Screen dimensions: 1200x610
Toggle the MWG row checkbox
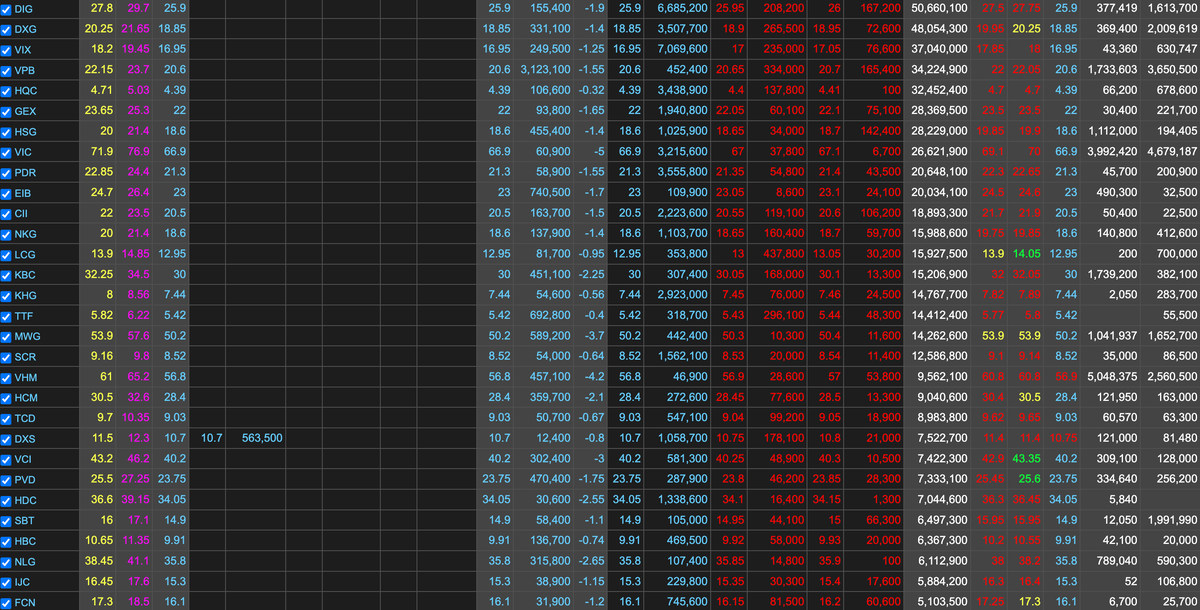point(7,336)
